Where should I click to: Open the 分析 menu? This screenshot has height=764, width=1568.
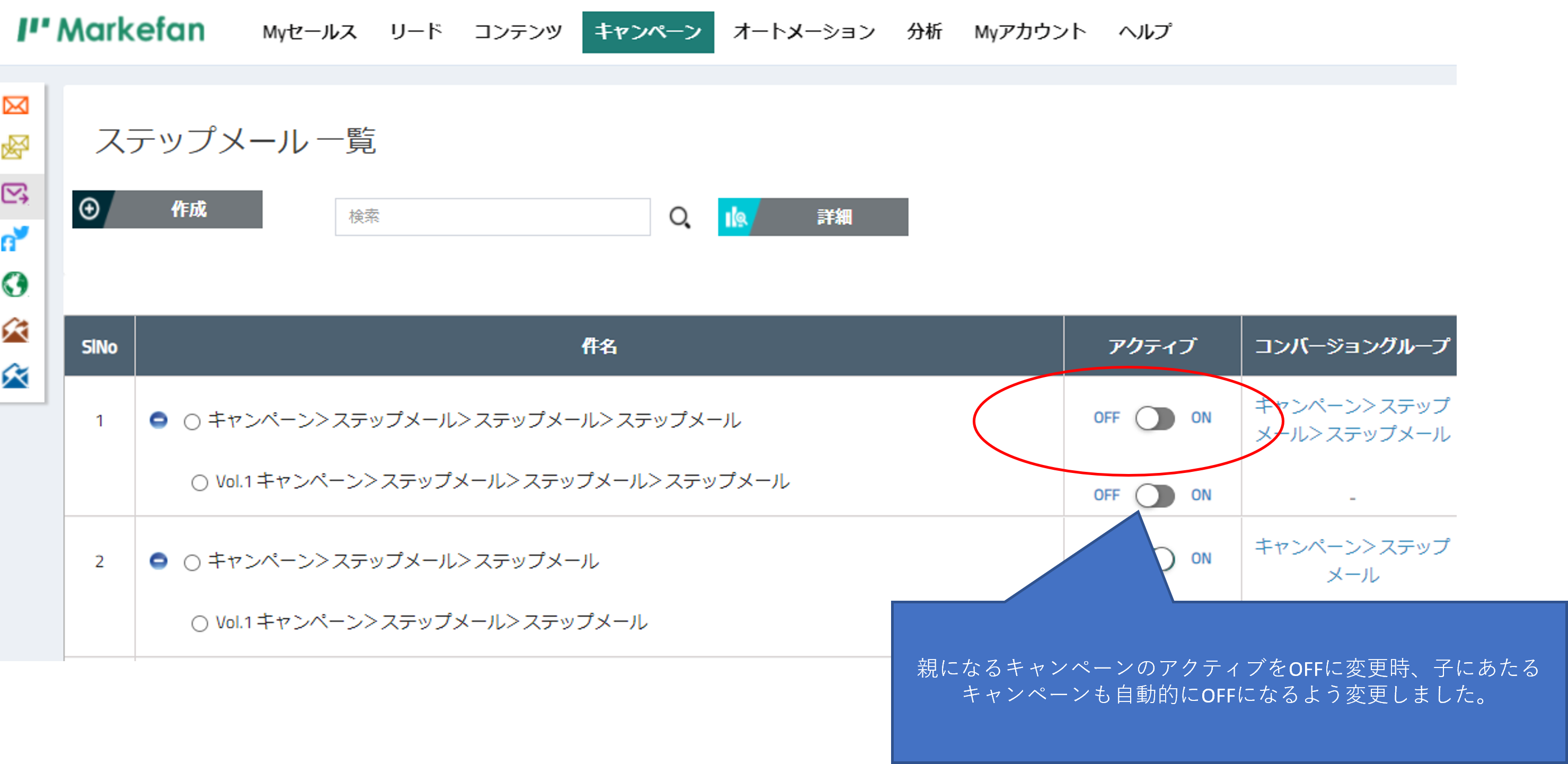click(924, 32)
